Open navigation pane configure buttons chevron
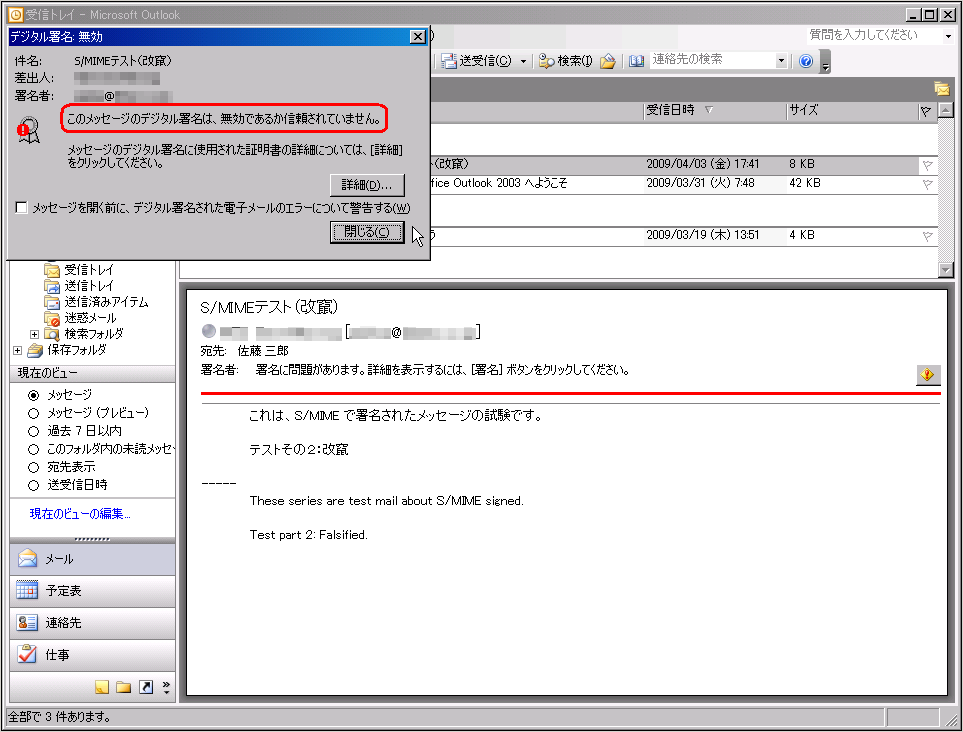963x732 pixels. tap(166, 687)
